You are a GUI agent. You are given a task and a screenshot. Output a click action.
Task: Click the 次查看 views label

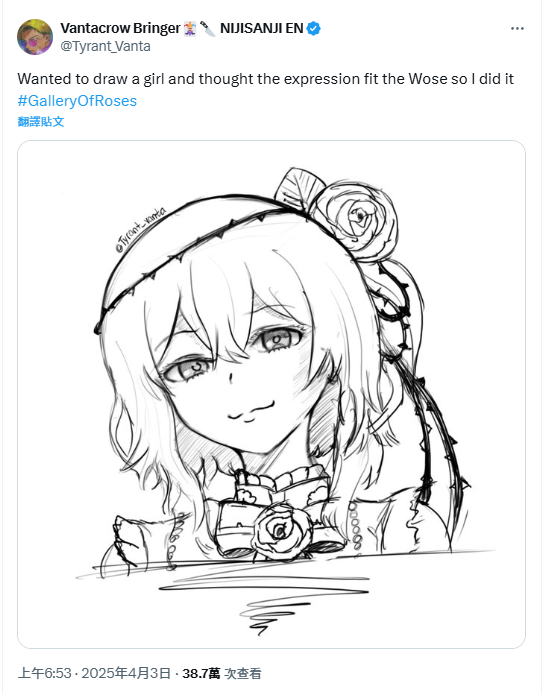(243, 673)
